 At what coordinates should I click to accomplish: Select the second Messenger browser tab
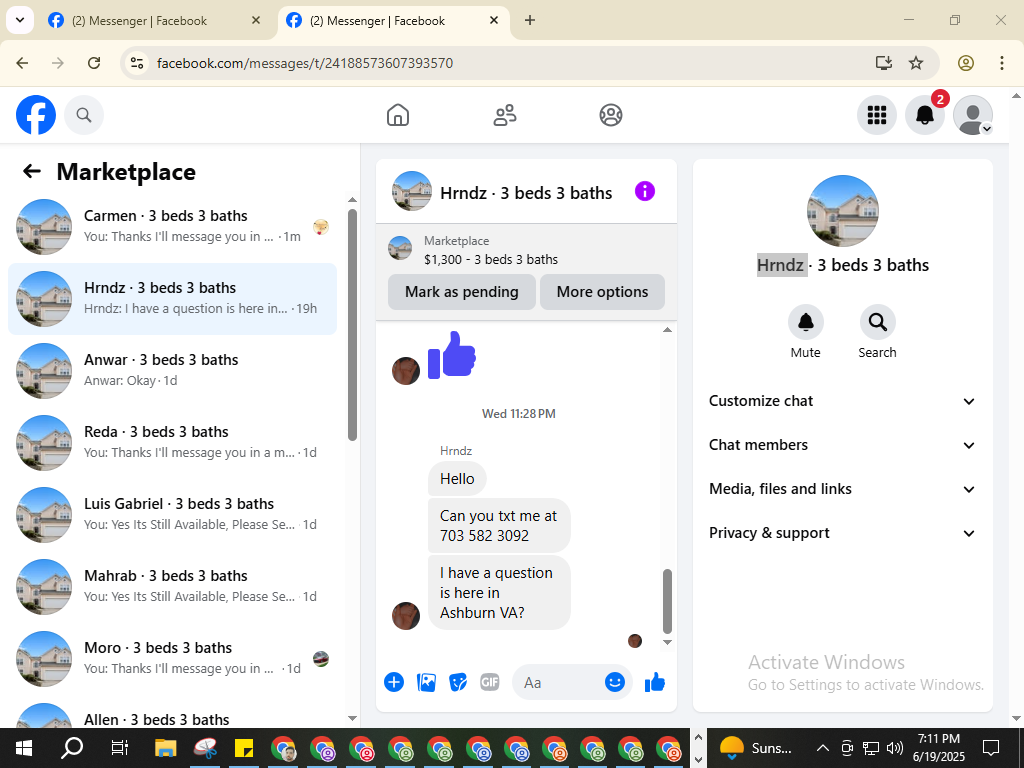(393, 21)
